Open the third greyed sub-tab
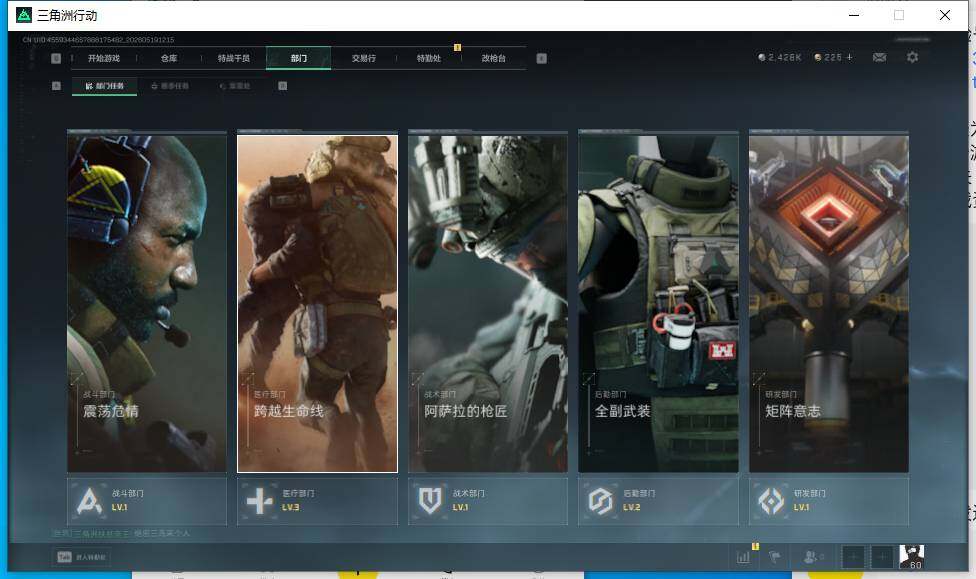Image resolution: width=976 pixels, height=579 pixels. [x=235, y=86]
